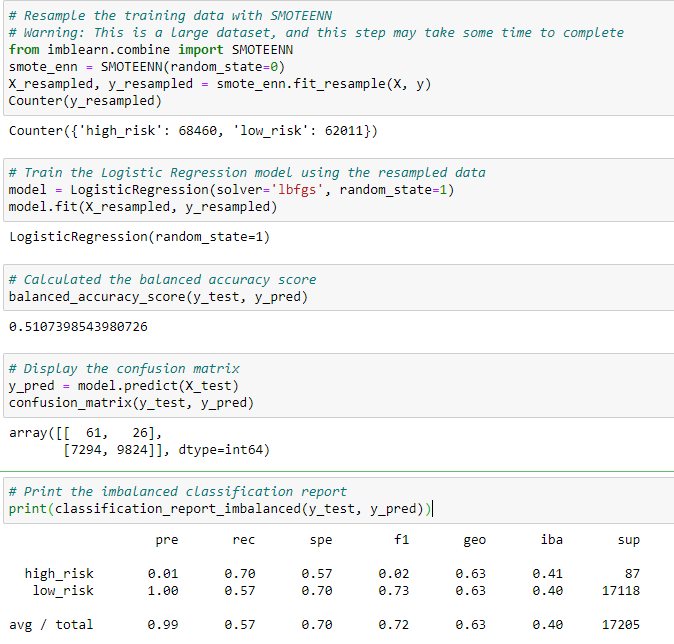Click the total support value 17205
The image size is (674, 644).
[x=621, y=625]
